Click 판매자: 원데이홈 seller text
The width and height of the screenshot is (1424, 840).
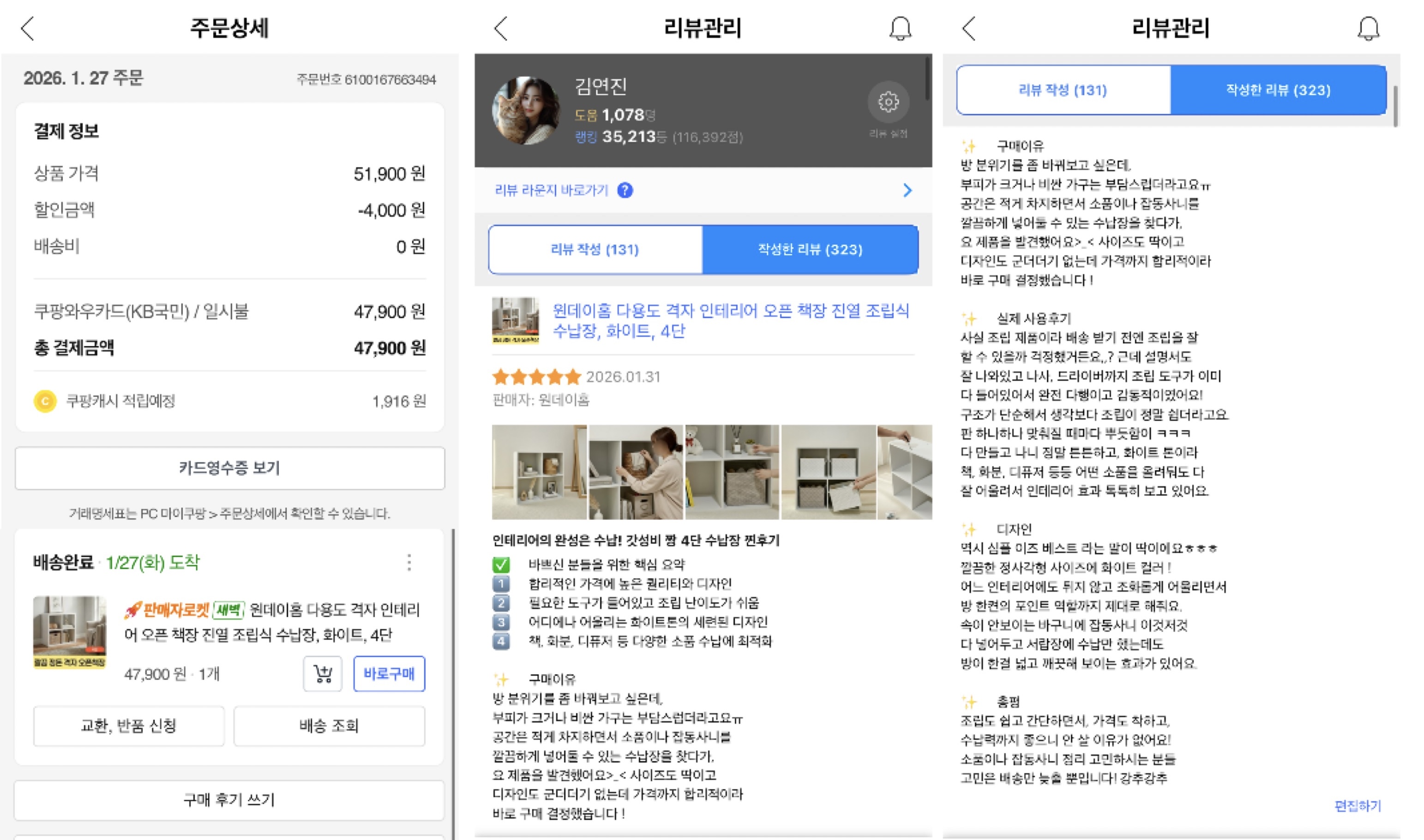pos(541,400)
